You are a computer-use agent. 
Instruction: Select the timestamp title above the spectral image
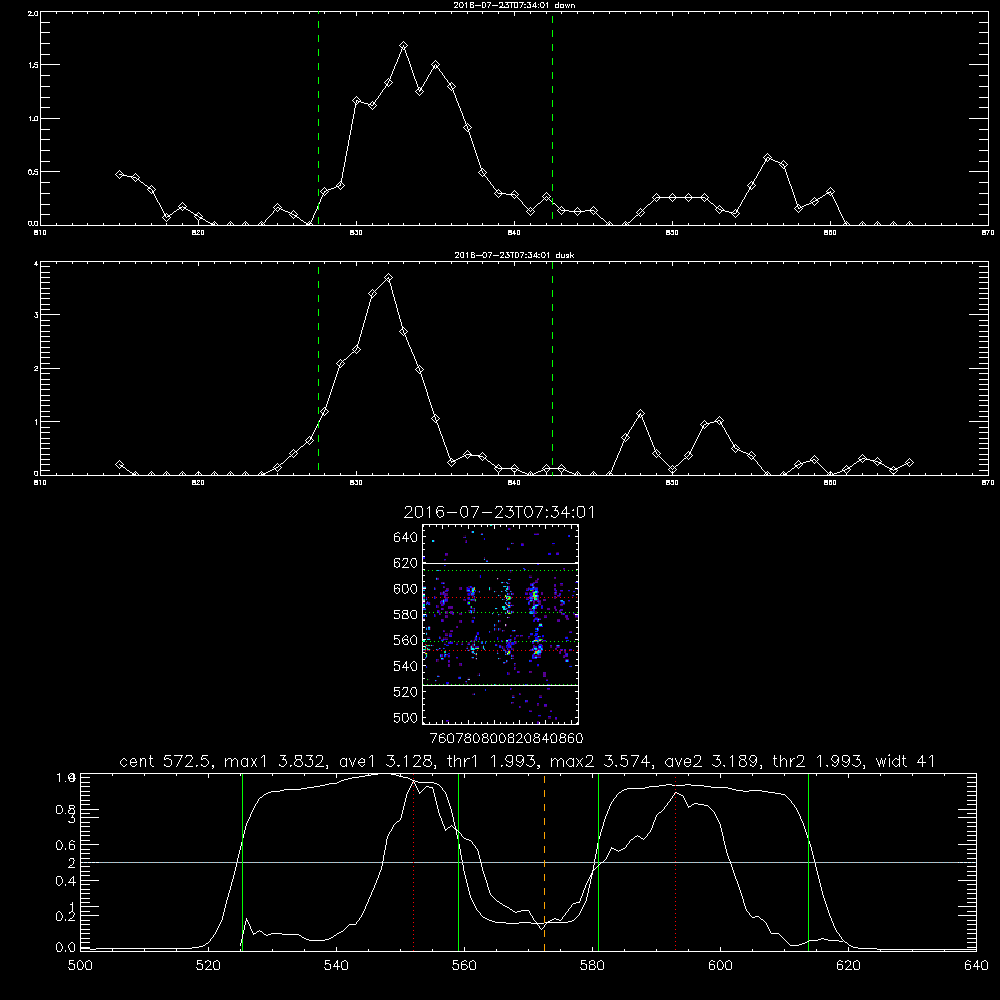499,512
